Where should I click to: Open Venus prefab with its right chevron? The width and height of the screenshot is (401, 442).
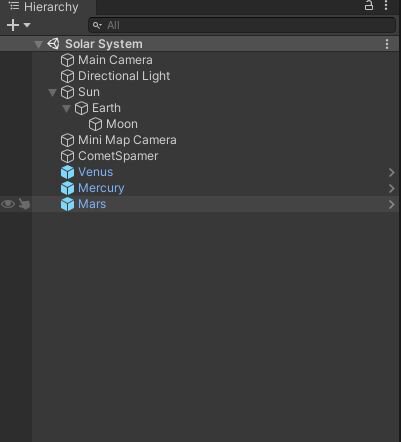click(391, 172)
